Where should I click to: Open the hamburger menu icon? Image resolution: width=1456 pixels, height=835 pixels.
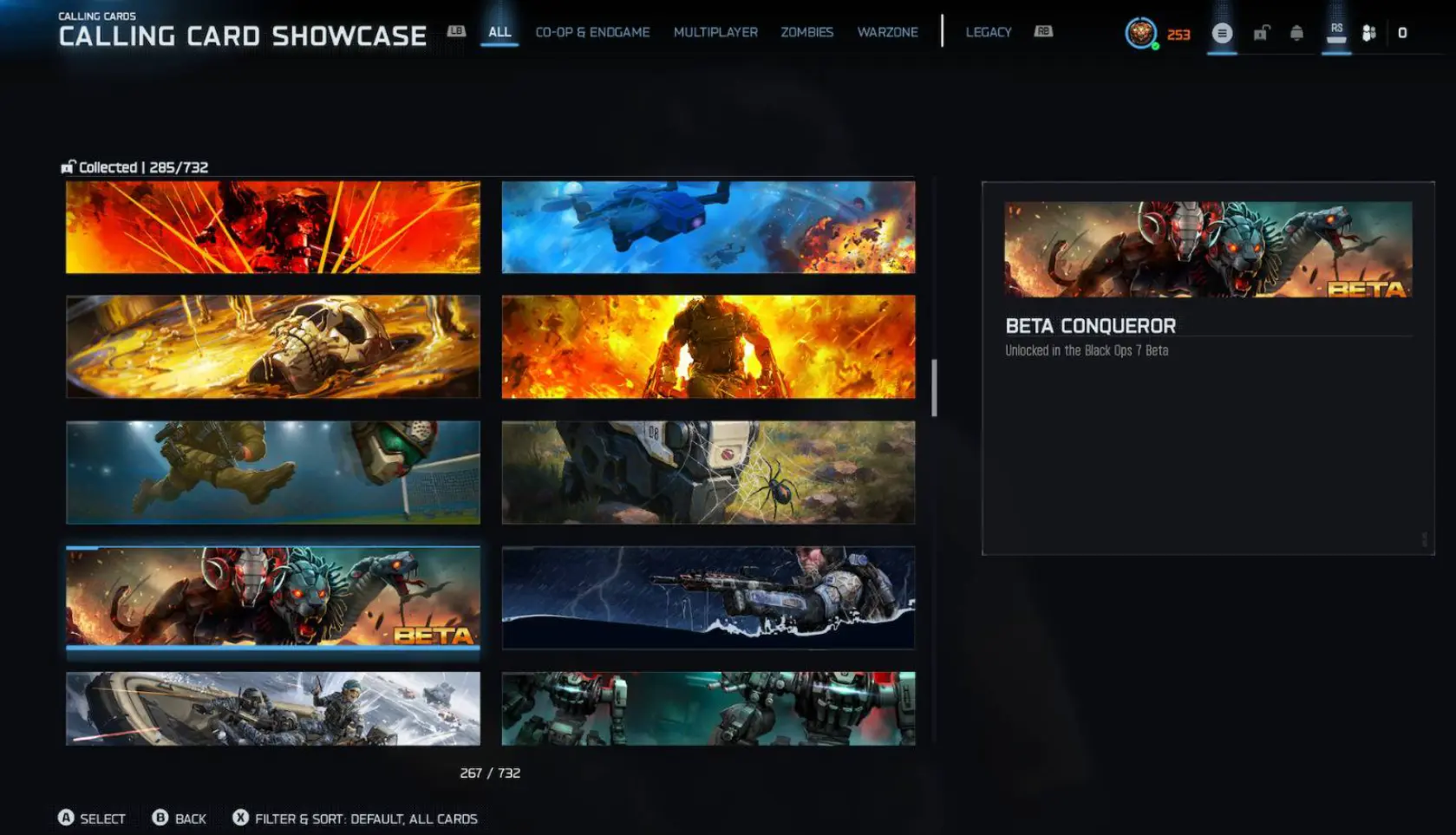coord(1222,34)
